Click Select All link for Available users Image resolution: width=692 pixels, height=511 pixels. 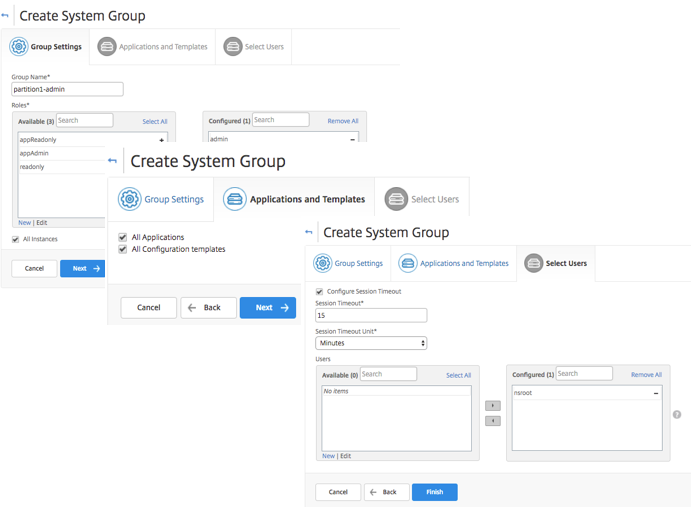pyautogui.click(x=458, y=375)
